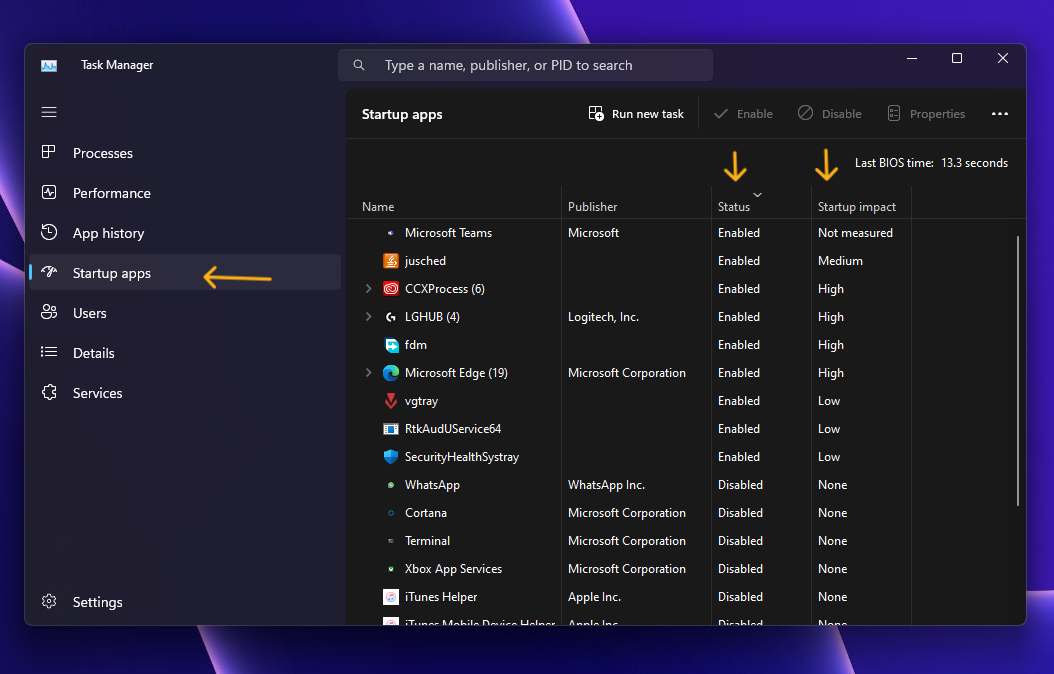1054x674 pixels.
Task: Click the Details list icon
Action: point(49,351)
